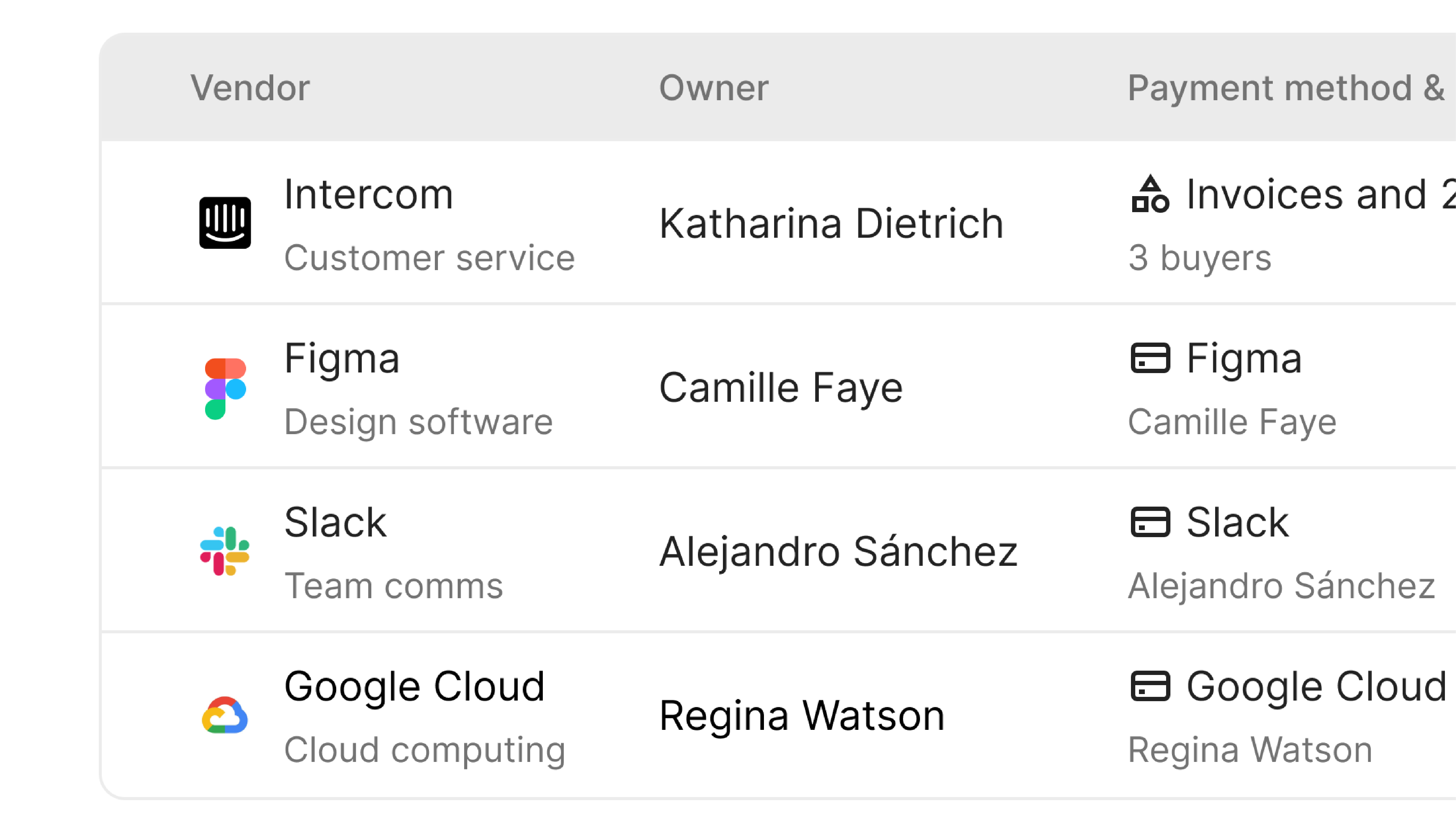Select owner Camille Faye in Owner column
Image resolution: width=1456 pixels, height=839 pixels.
tap(781, 387)
